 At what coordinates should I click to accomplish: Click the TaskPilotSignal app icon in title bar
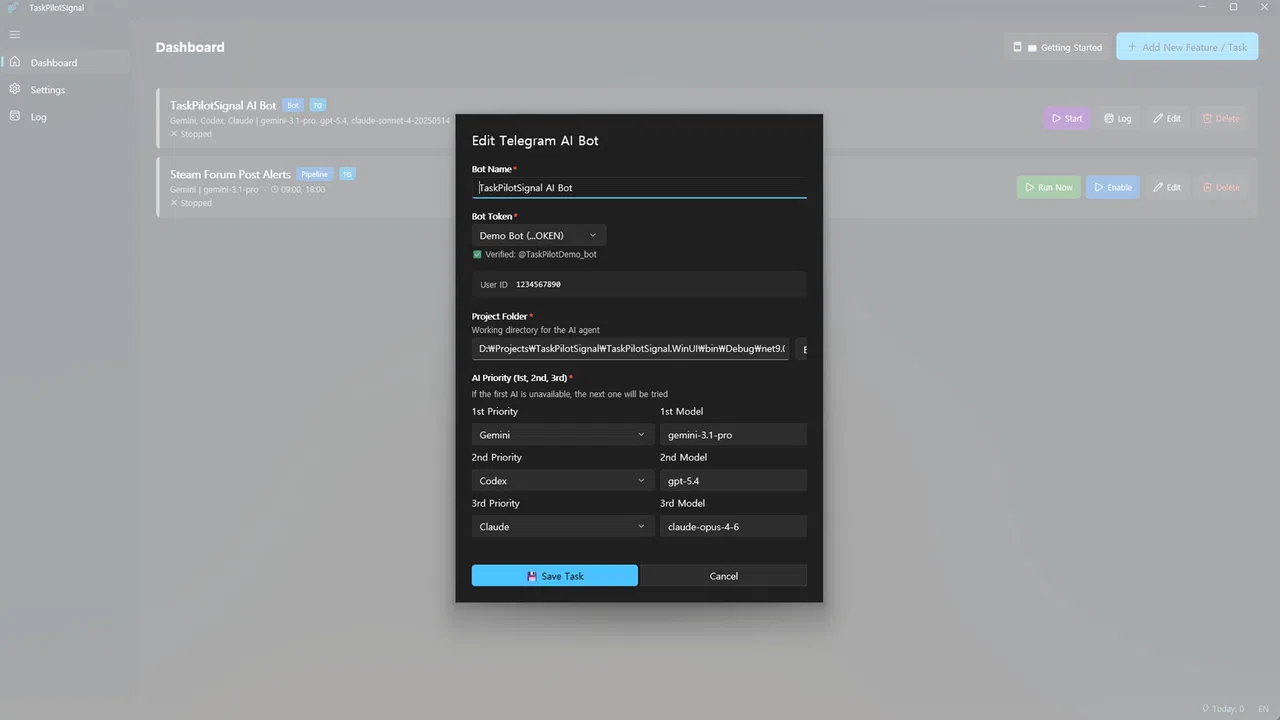[x=12, y=7]
